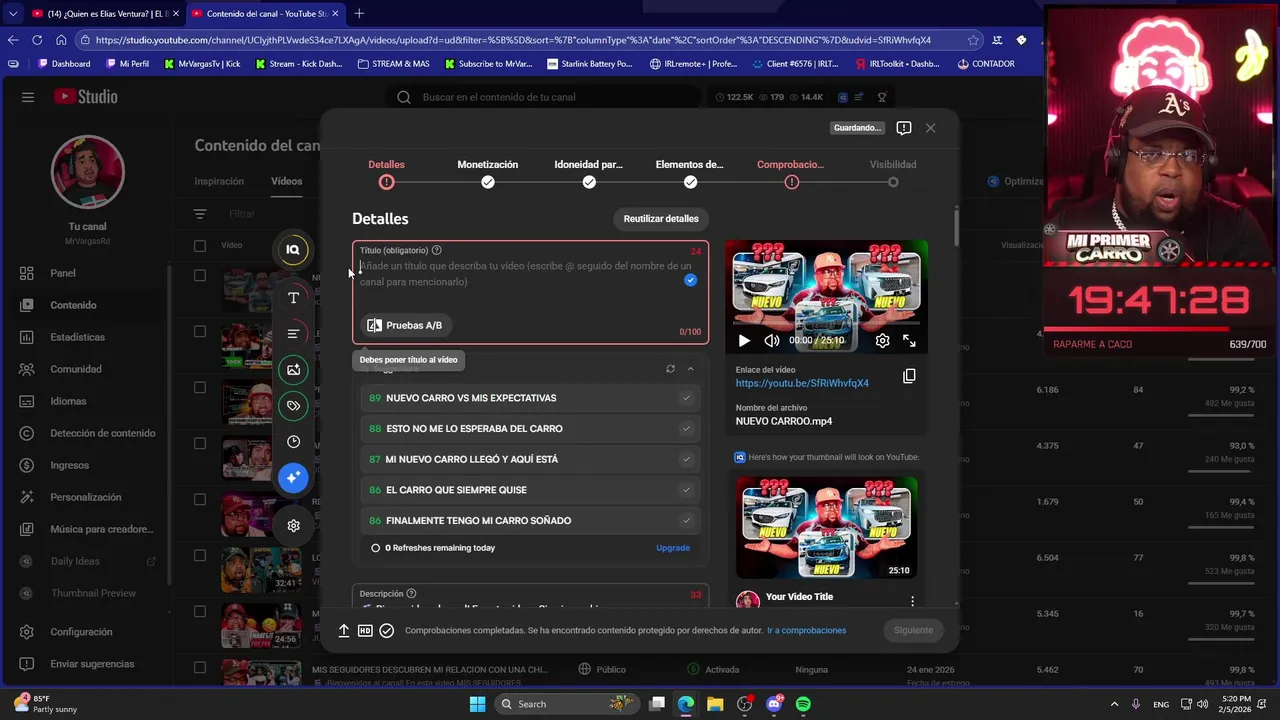This screenshot has height=720, width=1280.
Task: Open the filter icon in content list
Action: [x=200, y=214]
